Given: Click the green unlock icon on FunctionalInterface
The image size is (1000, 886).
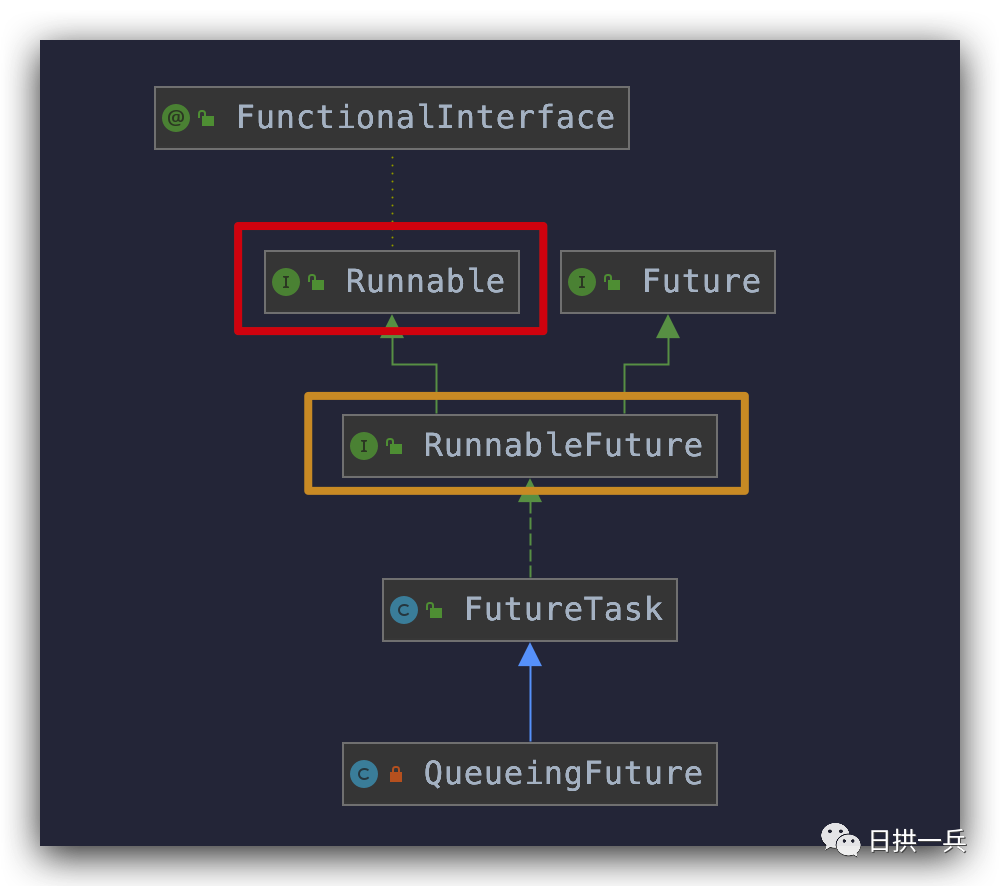Looking at the screenshot, I should click(x=206, y=118).
